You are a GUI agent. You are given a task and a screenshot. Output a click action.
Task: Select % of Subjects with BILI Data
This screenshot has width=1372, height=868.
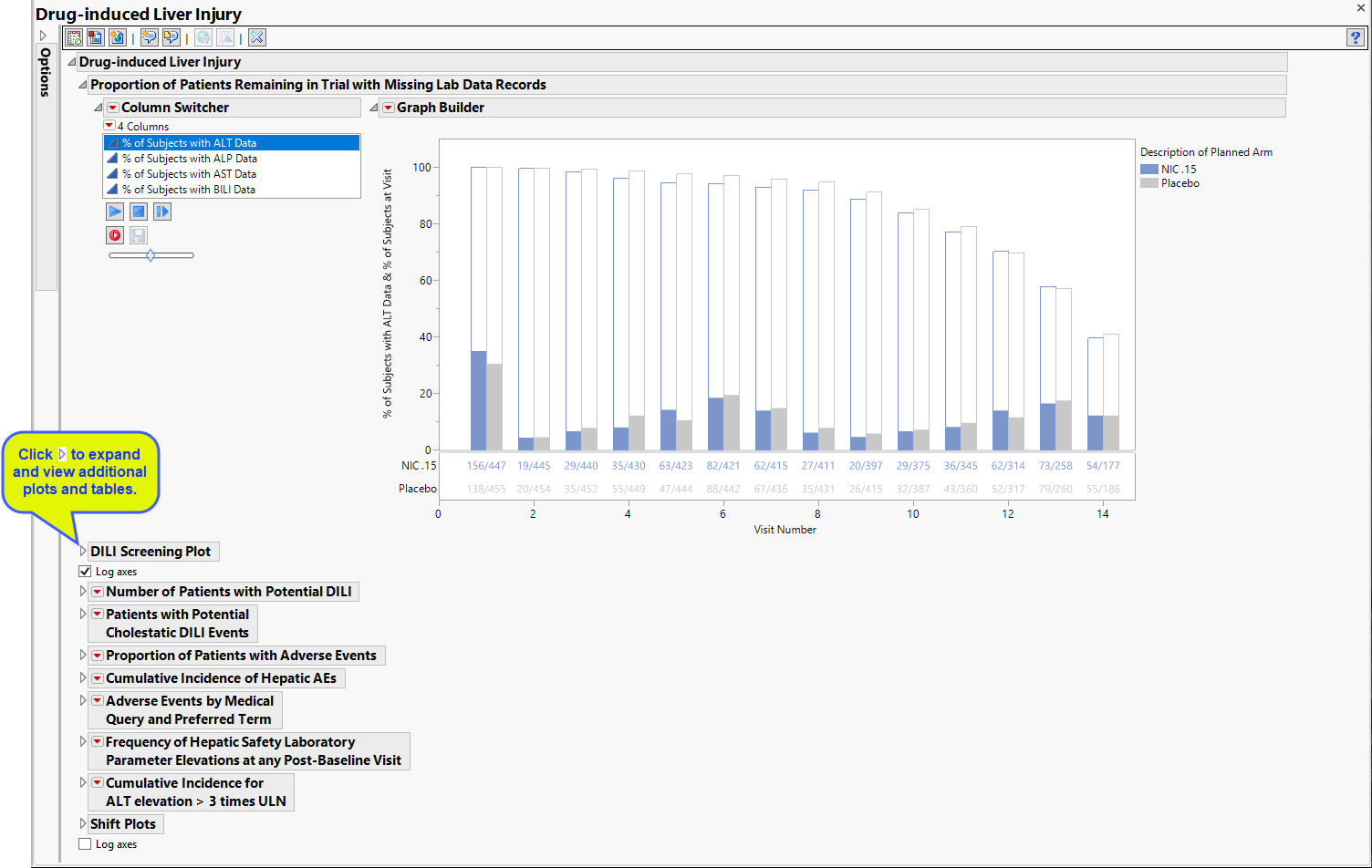tap(189, 190)
